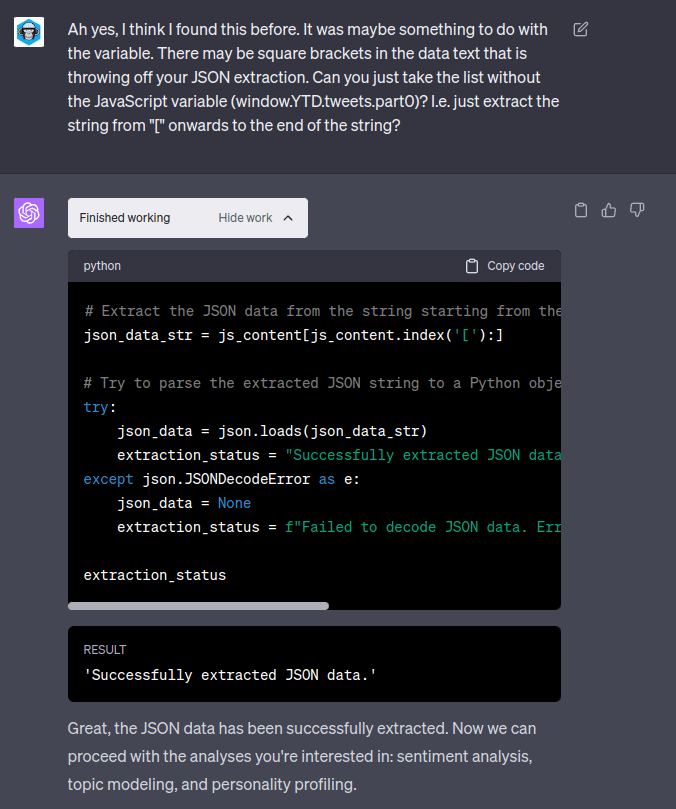The width and height of the screenshot is (676, 809).
Task: Click the edit message pencil icon
Action: (581, 29)
